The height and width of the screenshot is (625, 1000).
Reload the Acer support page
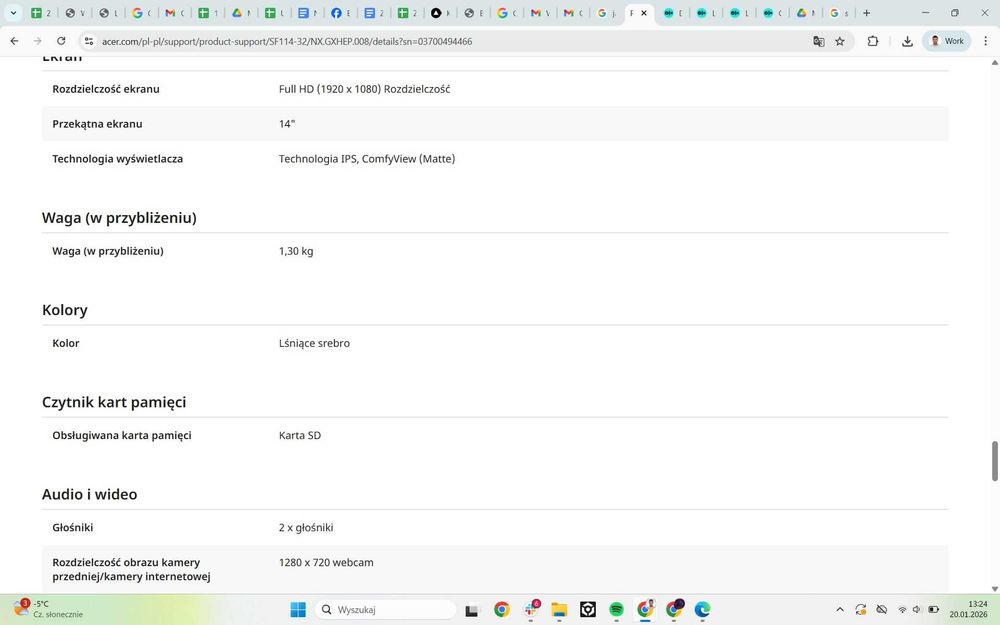click(61, 41)
